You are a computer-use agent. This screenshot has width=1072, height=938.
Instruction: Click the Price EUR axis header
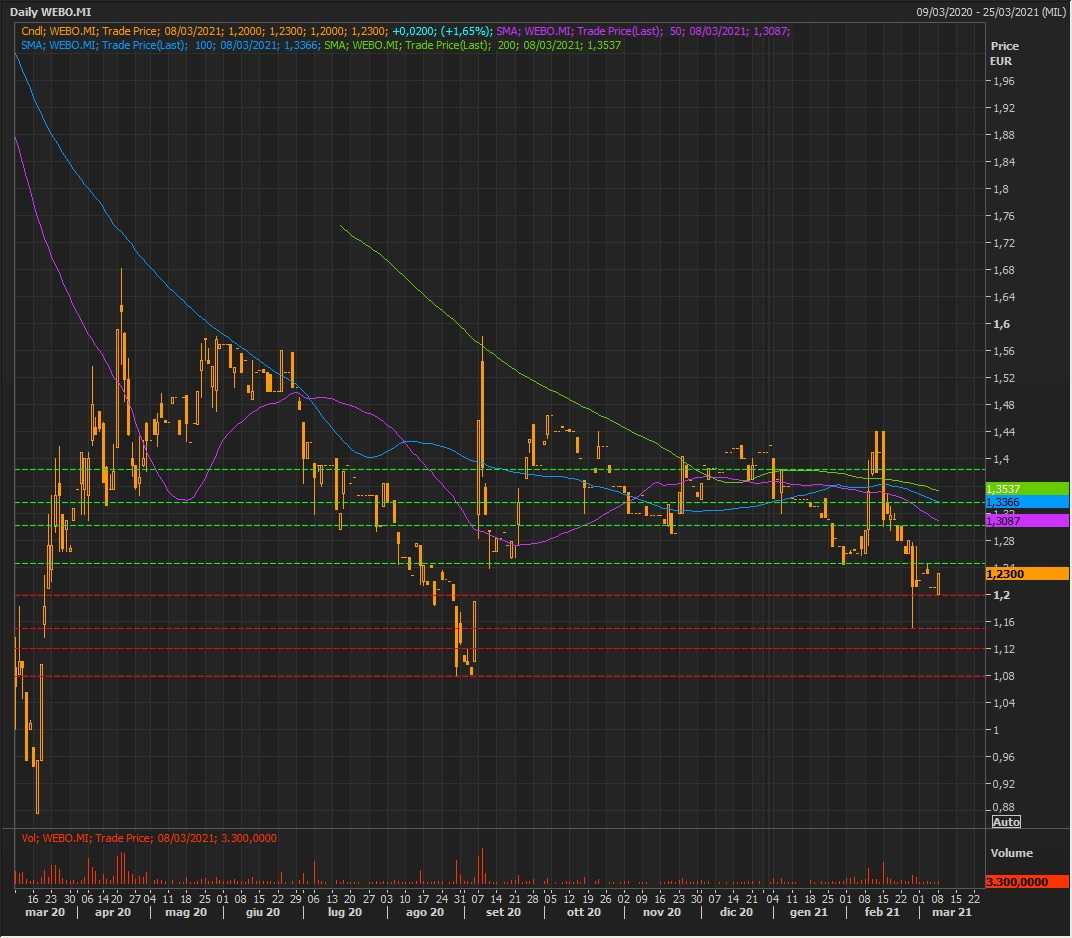[1004, 53]
